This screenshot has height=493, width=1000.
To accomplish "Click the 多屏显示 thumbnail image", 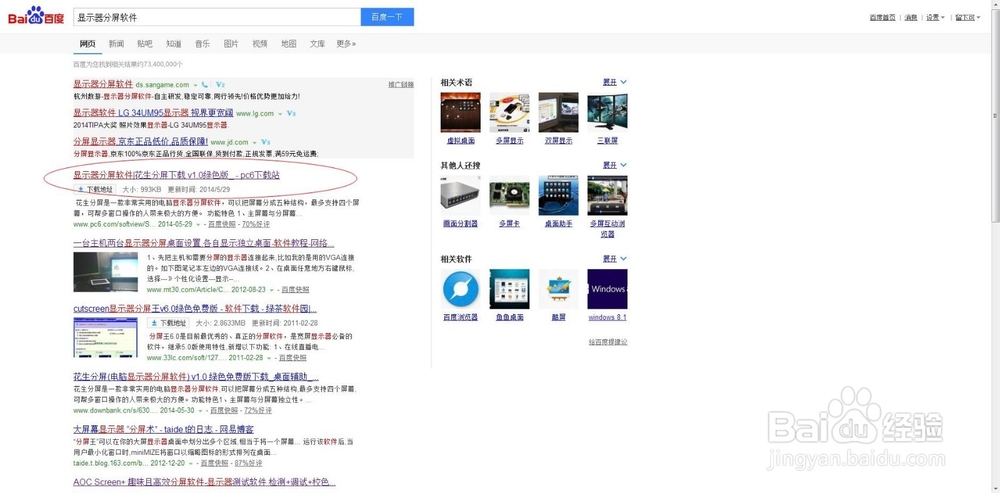I will pos(510,112).
